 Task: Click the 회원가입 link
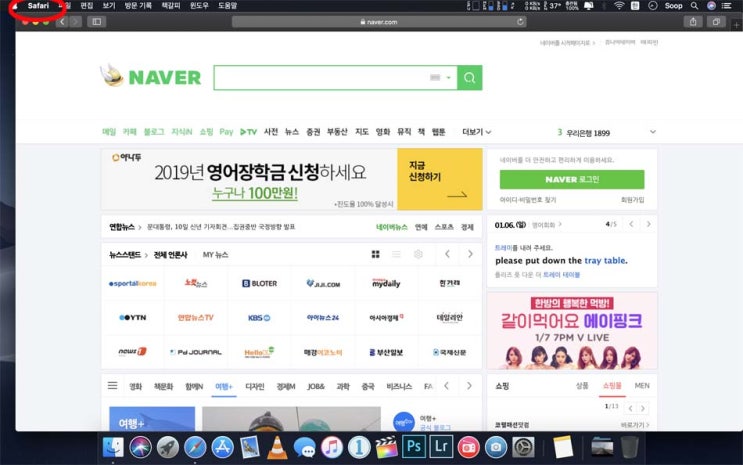(x=633, y=200)
